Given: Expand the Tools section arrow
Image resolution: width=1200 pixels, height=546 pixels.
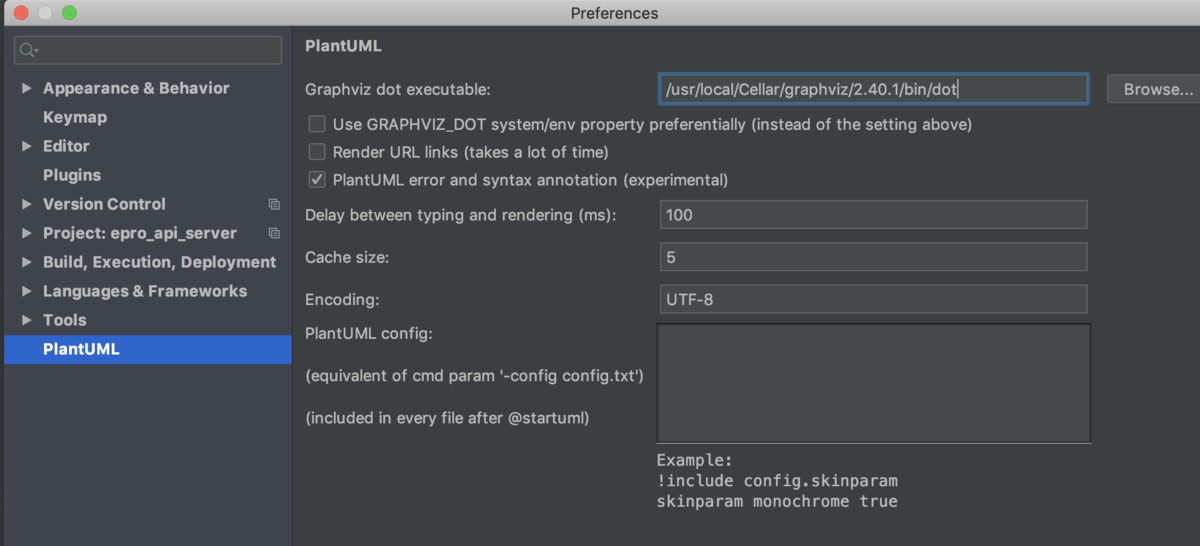Looking at the screenshot, I should (27, 320).
